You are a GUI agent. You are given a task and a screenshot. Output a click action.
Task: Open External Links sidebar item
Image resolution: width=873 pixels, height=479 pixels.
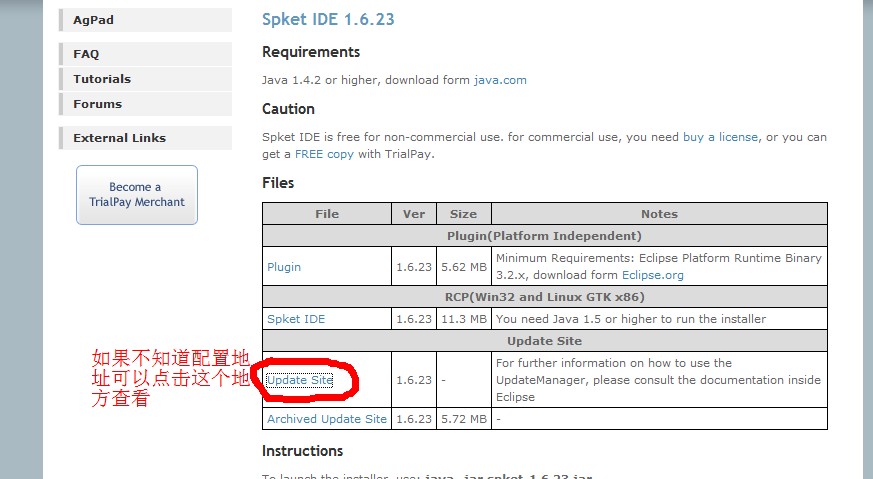point(145,138)
